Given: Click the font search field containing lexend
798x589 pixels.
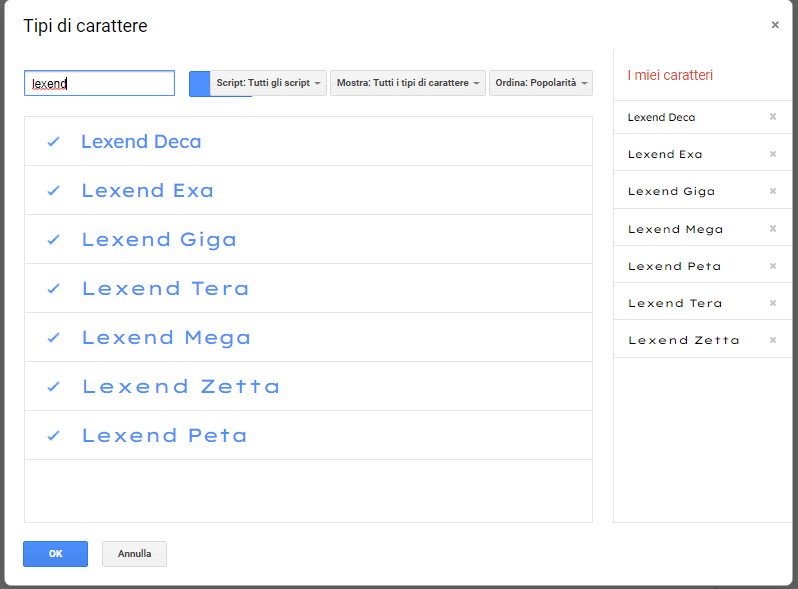Looking at the screenshot, I should (99, 83).
